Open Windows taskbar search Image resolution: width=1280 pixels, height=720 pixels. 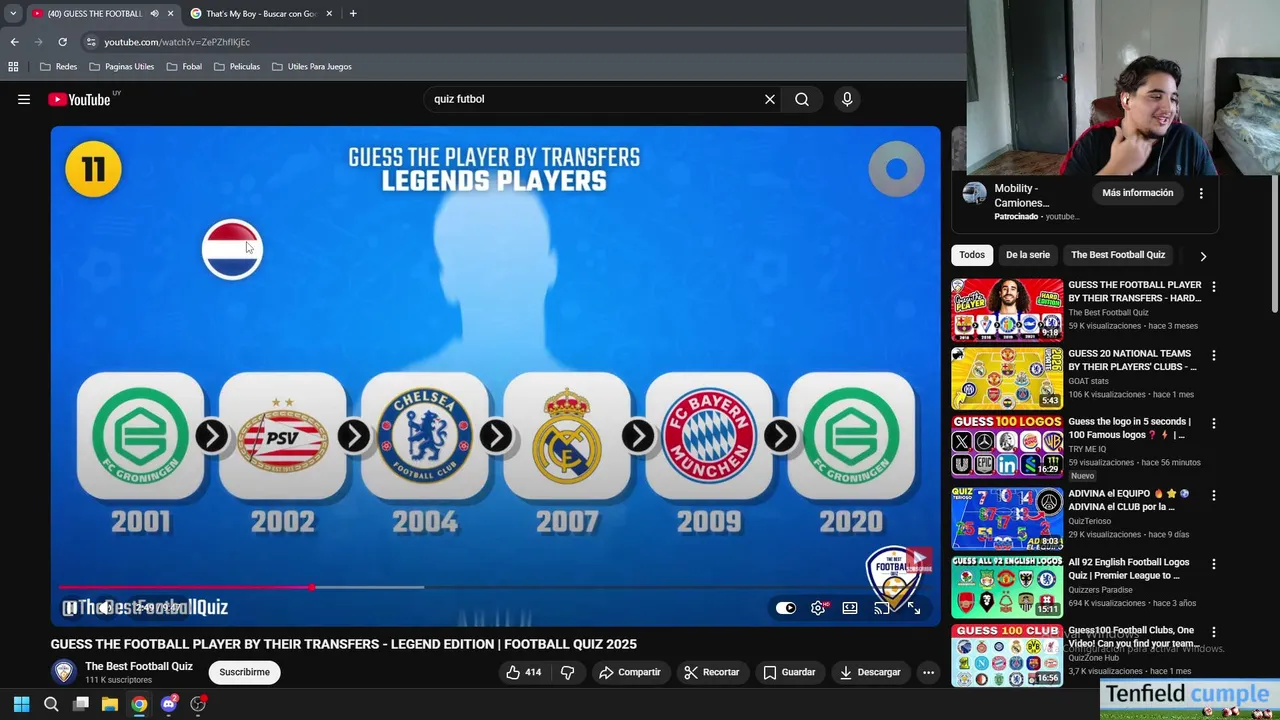[x=51, y=704]
